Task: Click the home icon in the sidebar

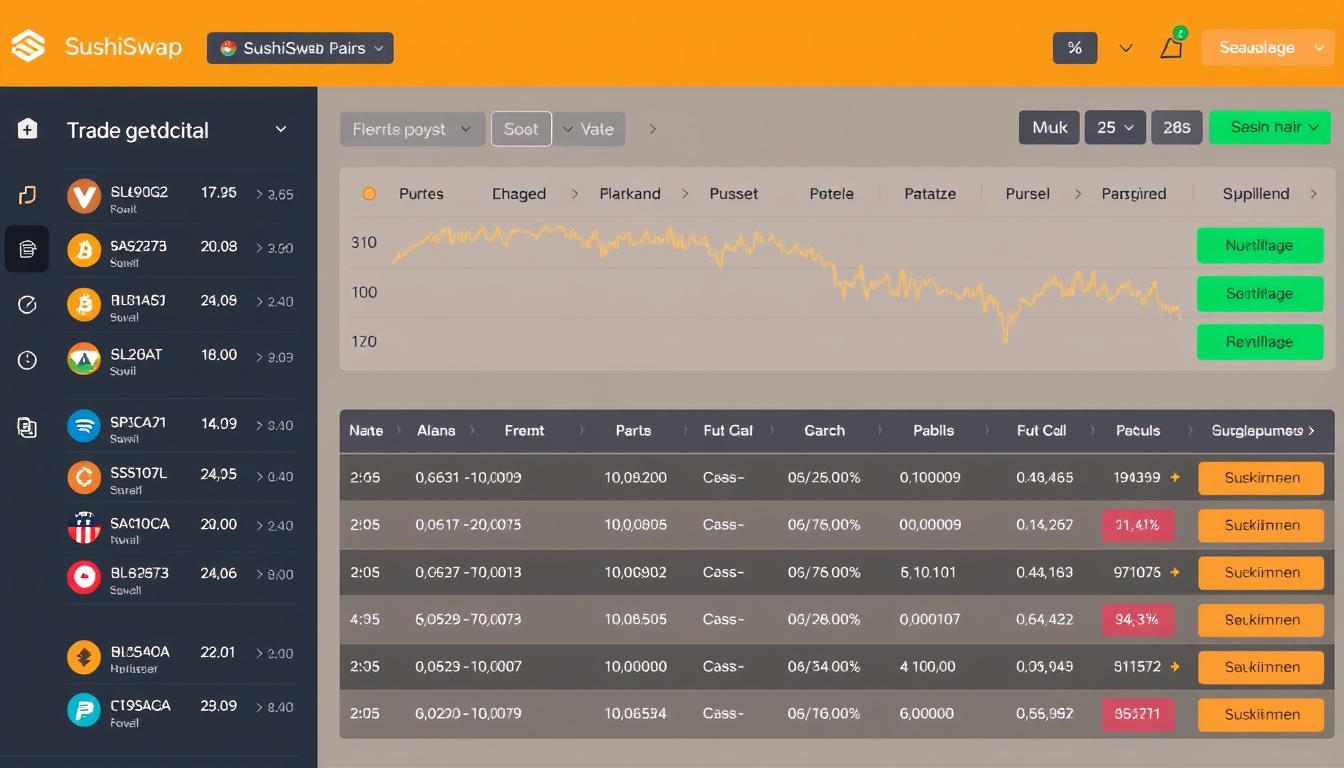Action: [27, 128]
